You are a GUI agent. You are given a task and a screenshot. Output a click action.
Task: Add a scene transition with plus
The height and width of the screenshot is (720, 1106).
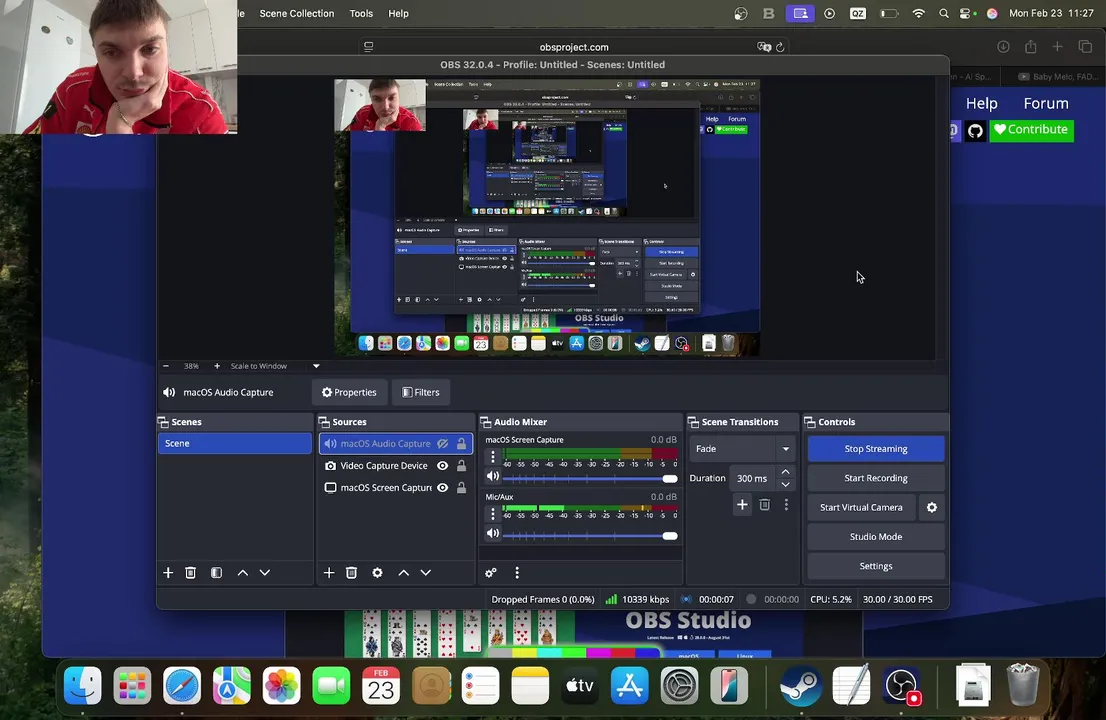(742, 505)
